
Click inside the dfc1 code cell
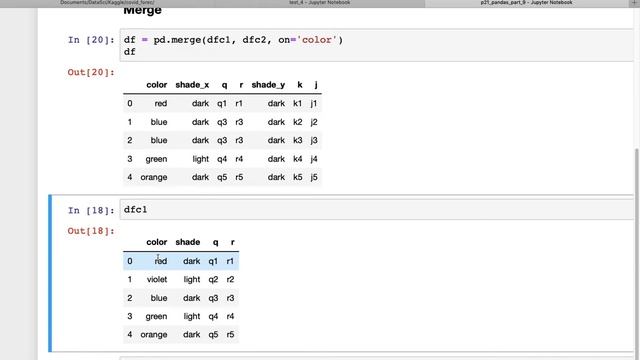point(376,210)
